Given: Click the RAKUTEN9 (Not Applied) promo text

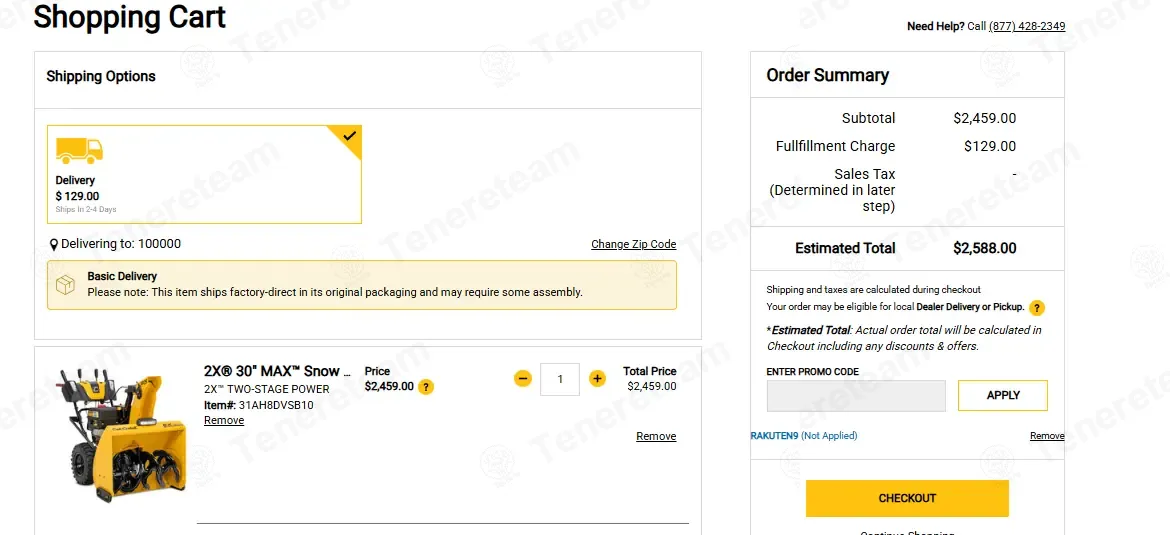Looking at the screenshot, I should [804, 436].
